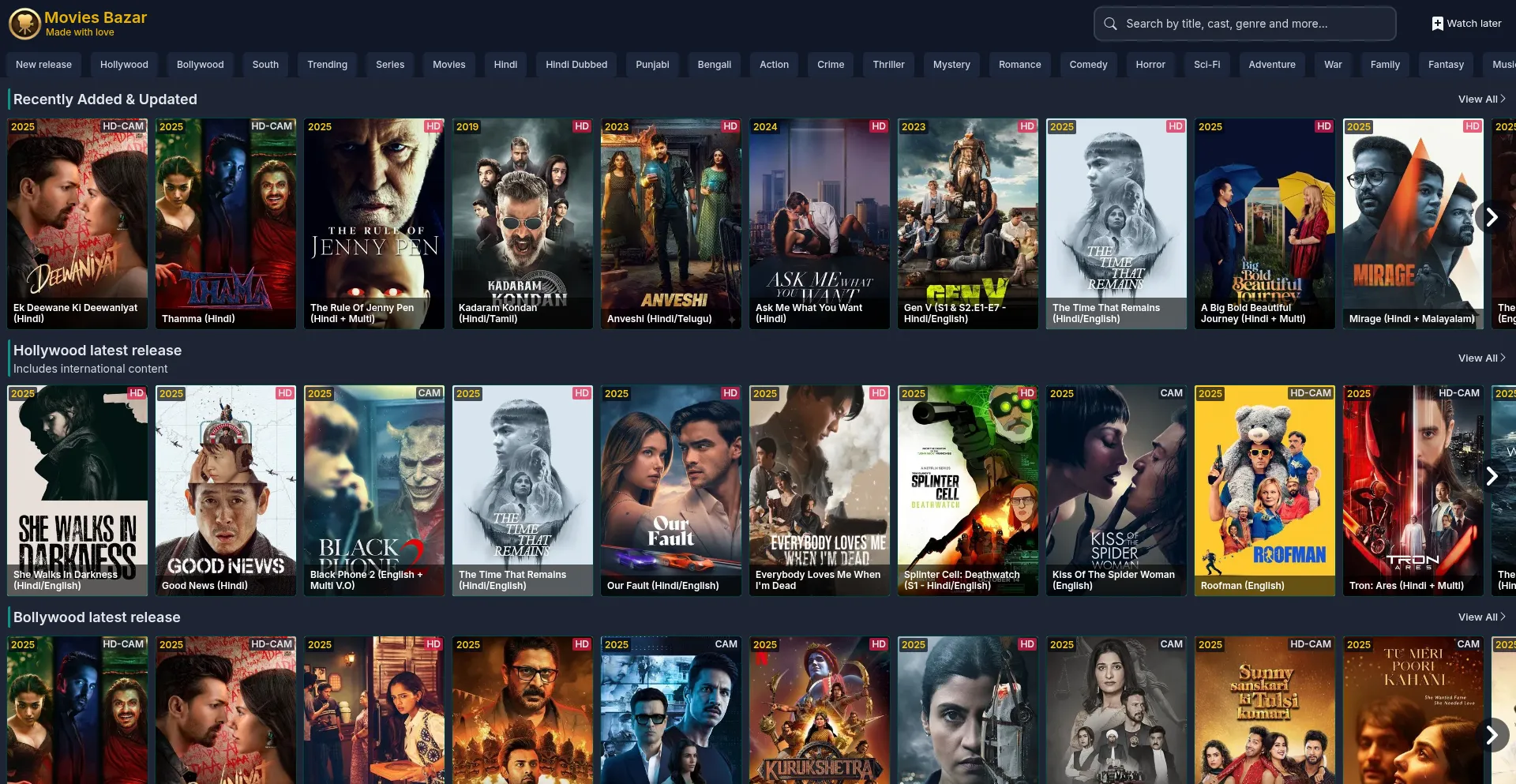This screenshot has height=784, width=1516.
Task: Filter by the Thriller genre
Action: click(x=888, y=65)
